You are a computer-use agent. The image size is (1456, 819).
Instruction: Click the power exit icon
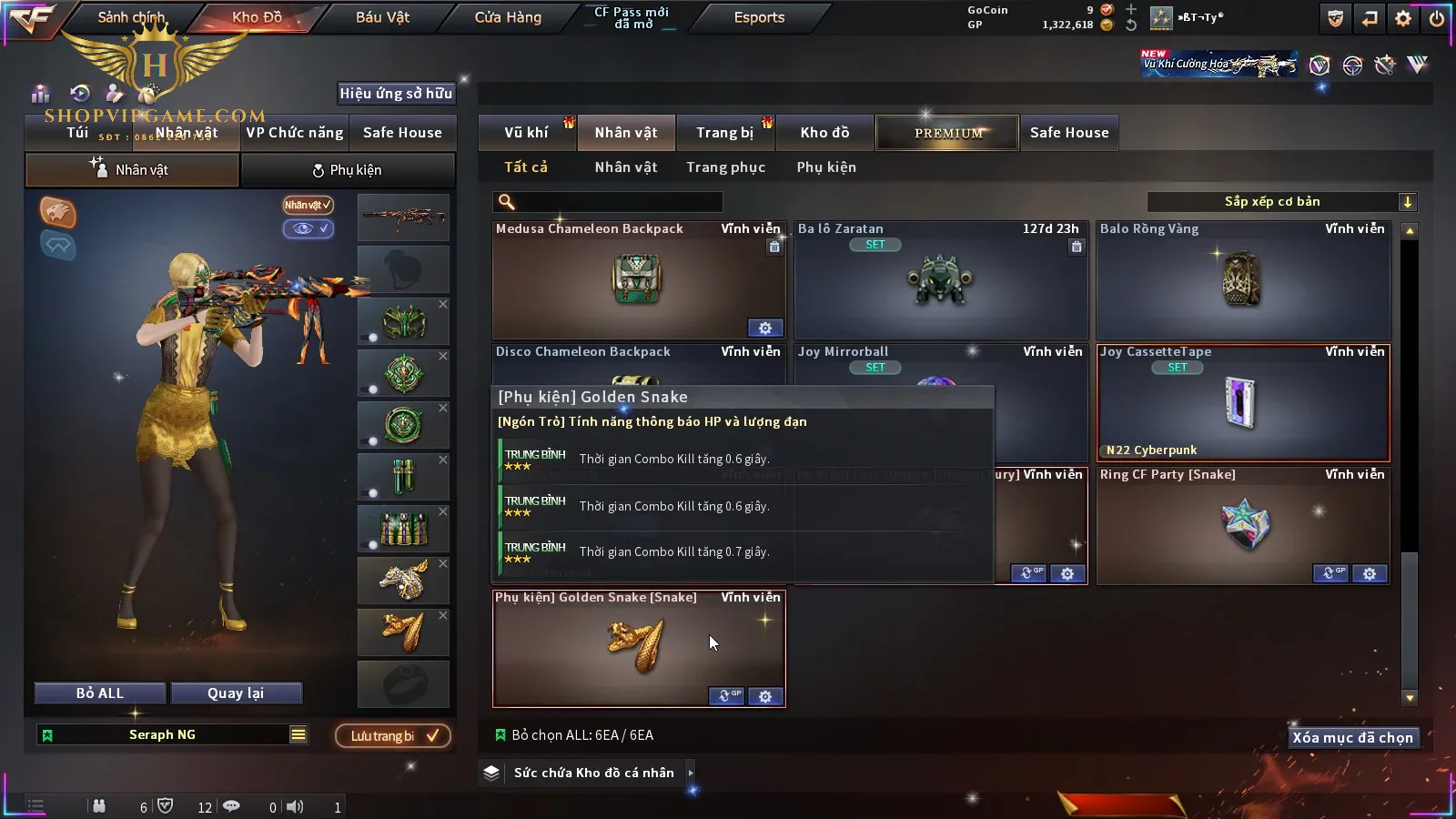point(1437,18)
